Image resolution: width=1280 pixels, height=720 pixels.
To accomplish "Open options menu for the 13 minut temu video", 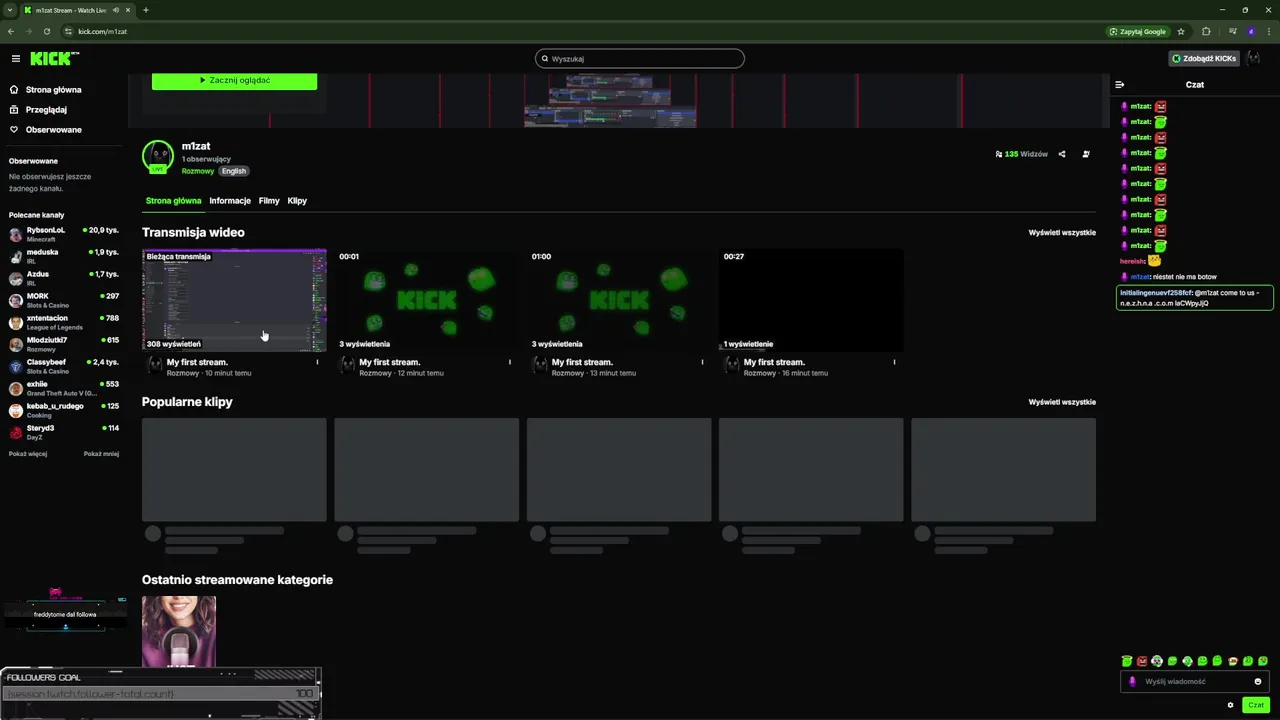I will (x=702, y=362).
